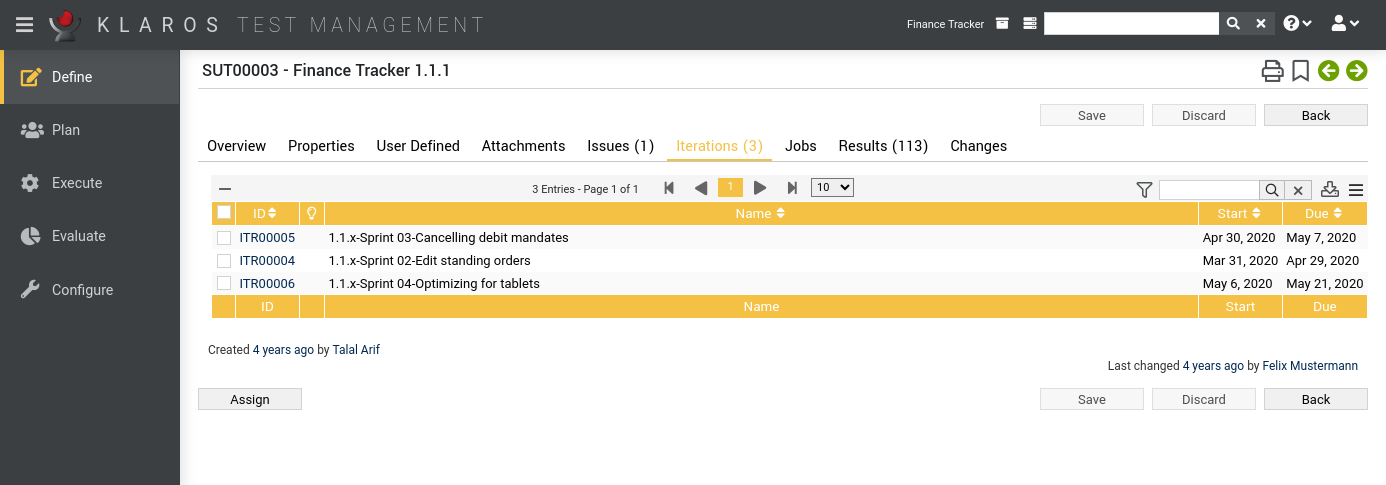Open iteration ITR00006 link
Image resolution: width=1386 pixels, height=485 pixels.
coord(267,284)
